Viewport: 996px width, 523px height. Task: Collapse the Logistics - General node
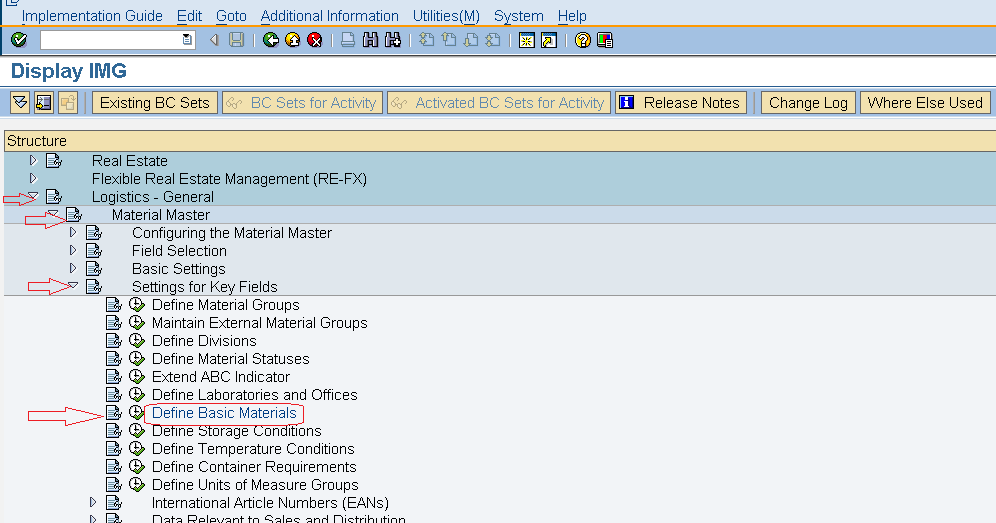tap(33, 196)
